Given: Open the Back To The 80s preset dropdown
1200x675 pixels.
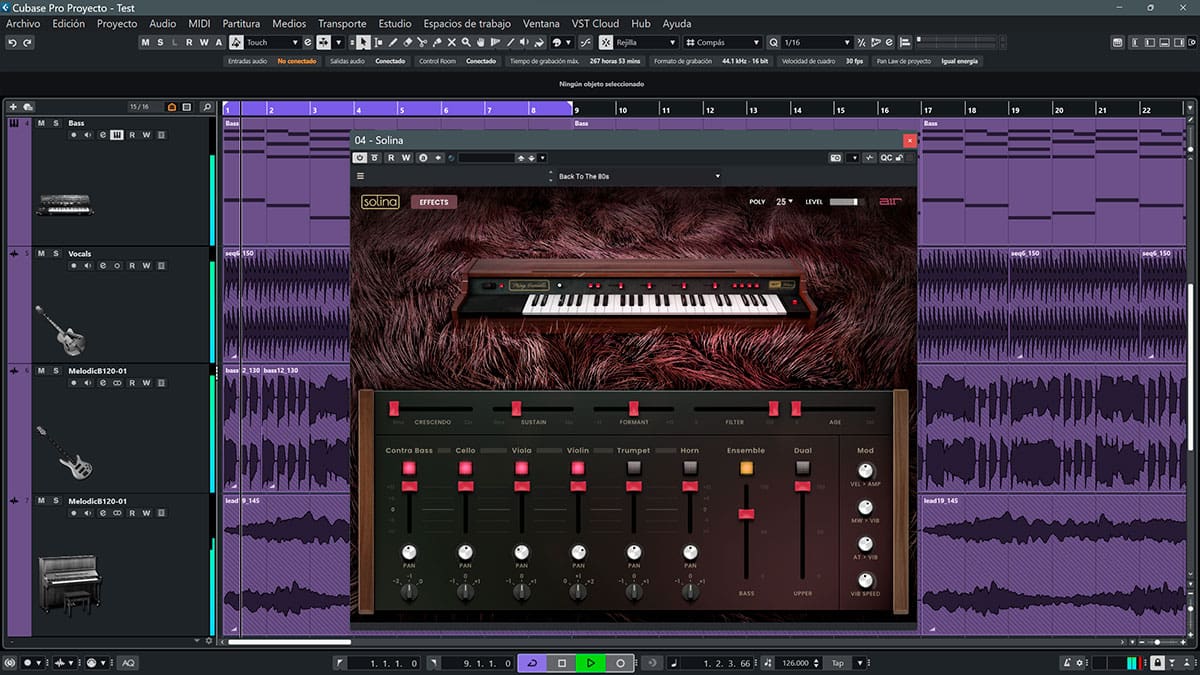Looking at the screenshot, I should tap(635, 176).
